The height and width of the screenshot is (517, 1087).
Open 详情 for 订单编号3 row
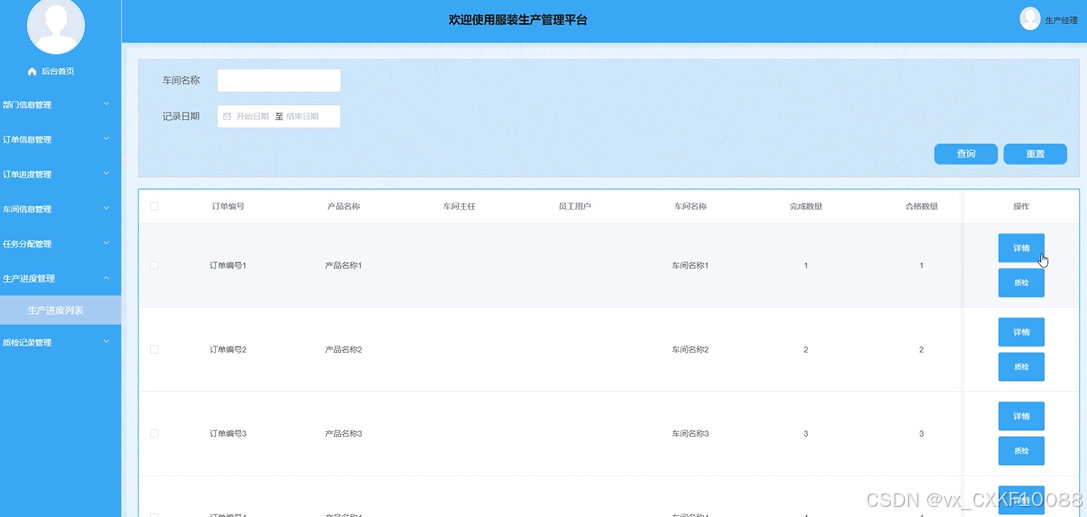click(x=1021, y=416)
